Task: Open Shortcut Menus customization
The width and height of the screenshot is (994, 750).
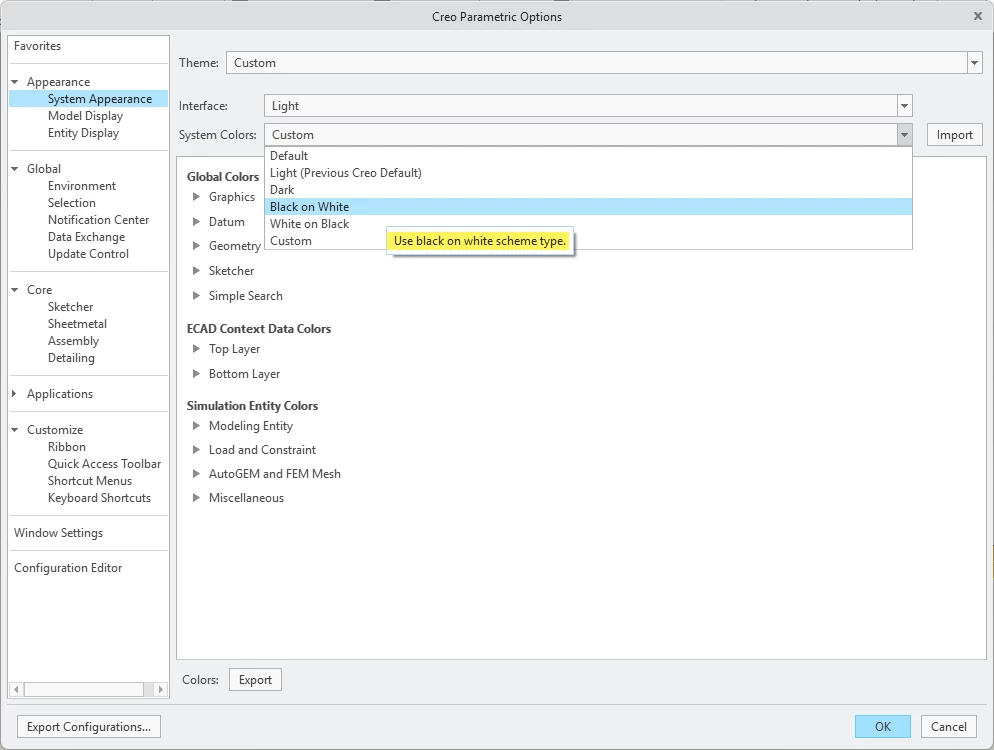Action: [x=90, y=481]
